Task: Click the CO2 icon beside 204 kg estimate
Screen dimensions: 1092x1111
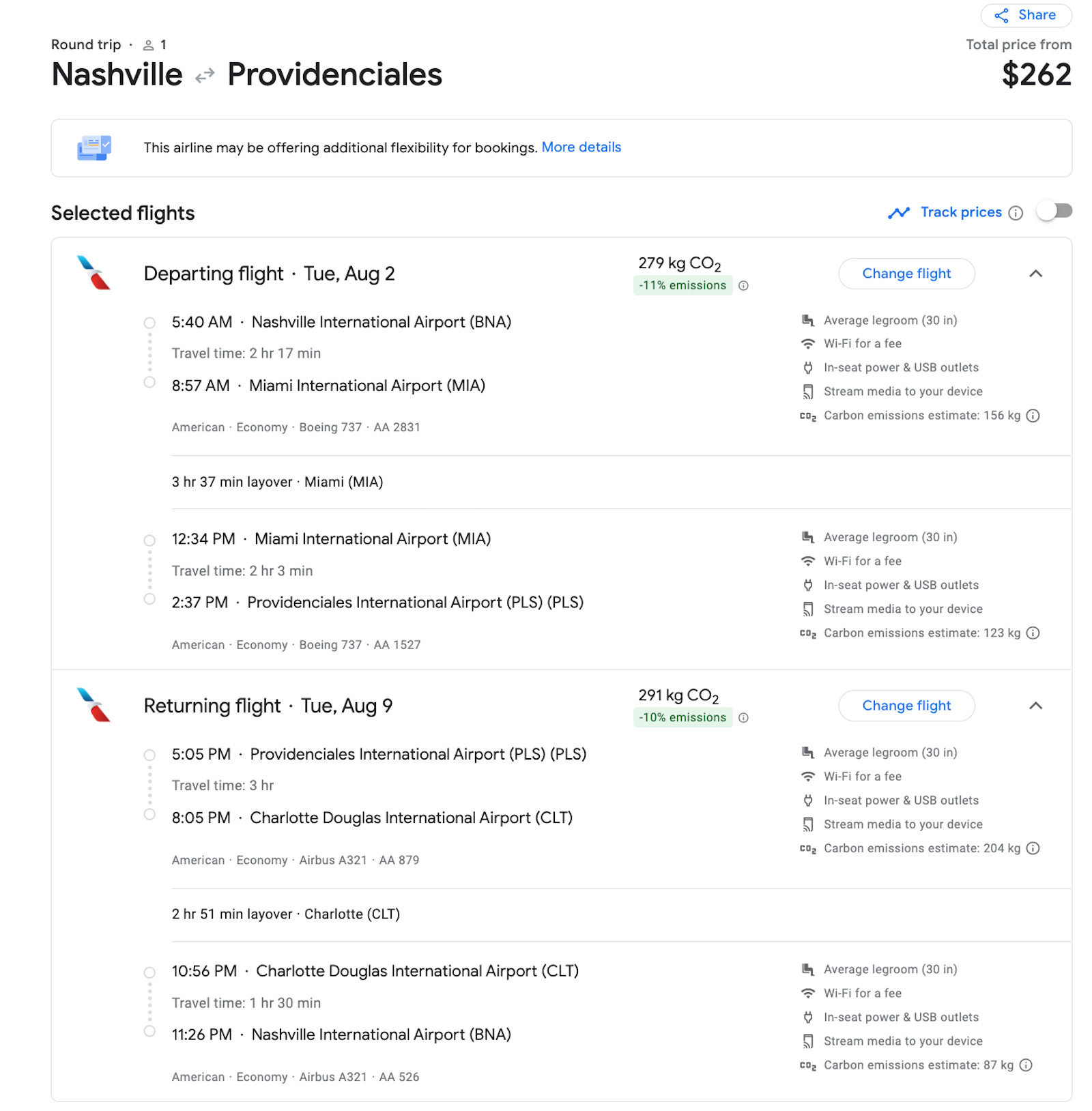Action: 807,848
